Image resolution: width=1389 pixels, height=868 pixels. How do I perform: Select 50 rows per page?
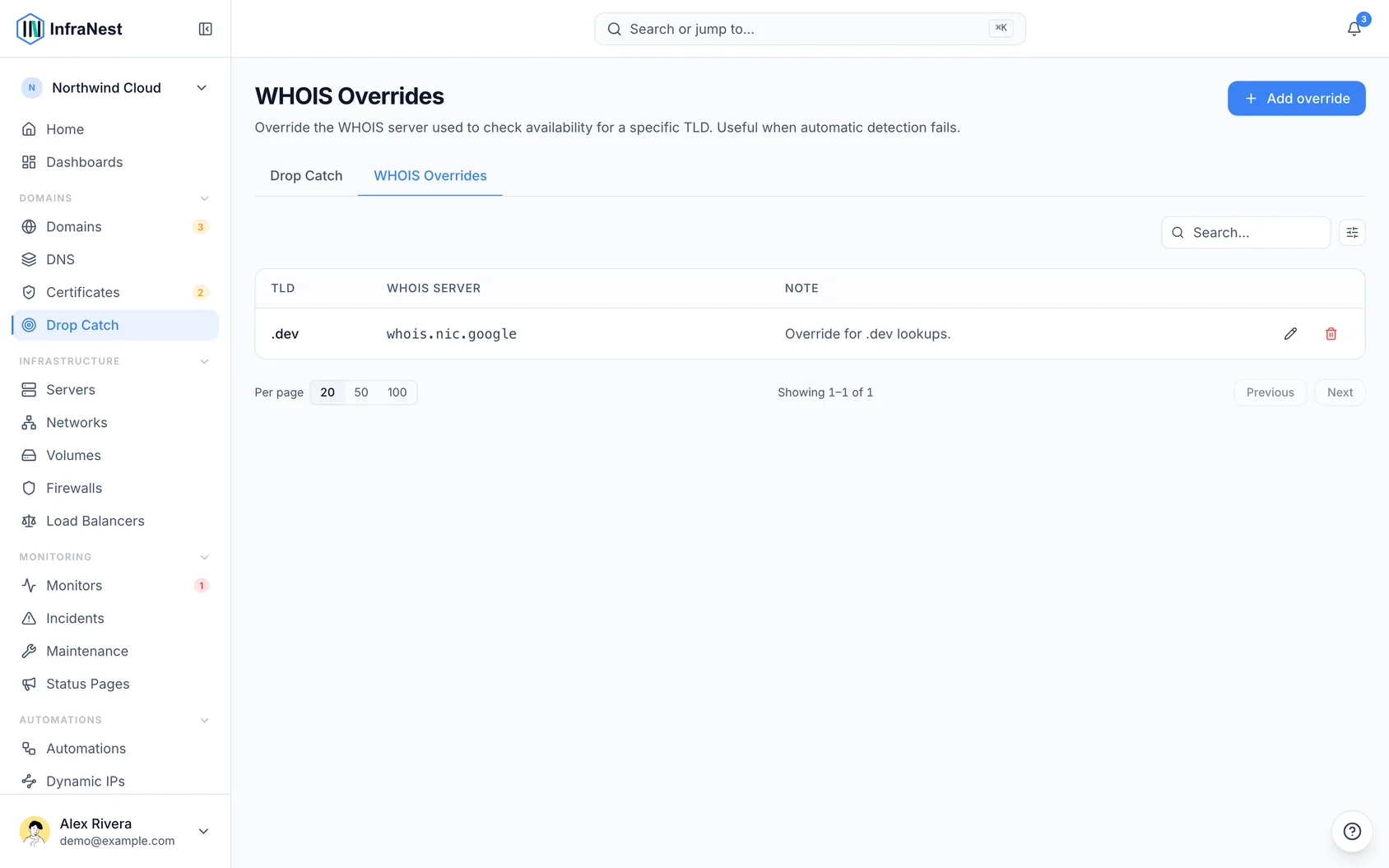click(x=361, y=392)
